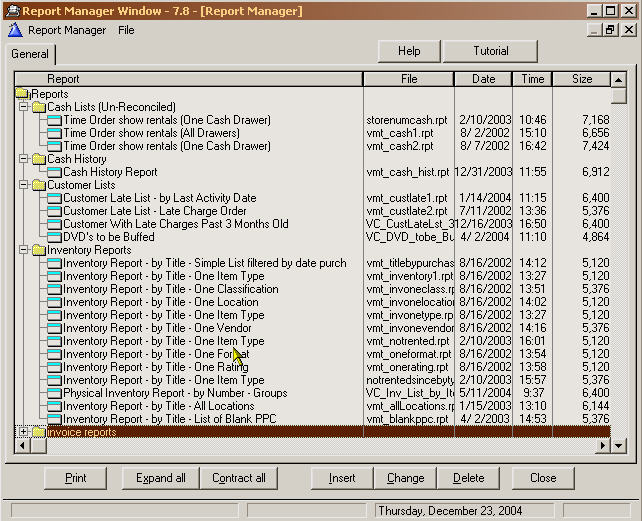Expand the invoice reports tree node
The image size is (642, 521).
(23, 432)
